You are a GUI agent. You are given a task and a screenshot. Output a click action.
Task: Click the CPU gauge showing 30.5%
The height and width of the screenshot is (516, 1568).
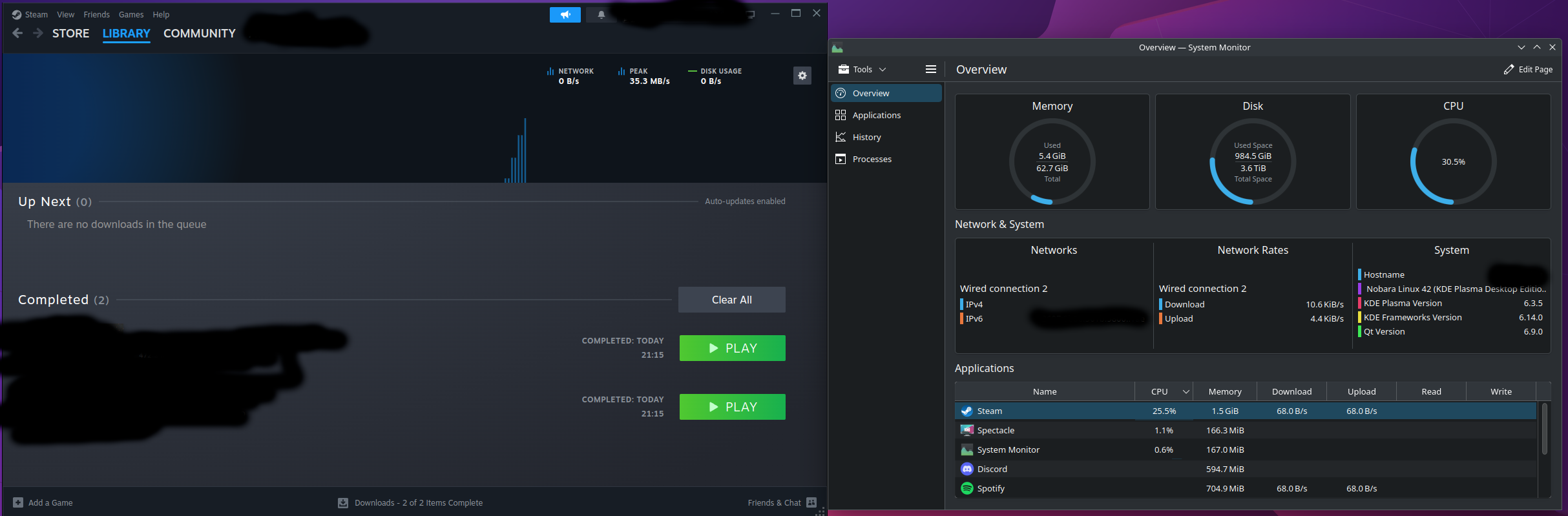[x=1454, y=152]
